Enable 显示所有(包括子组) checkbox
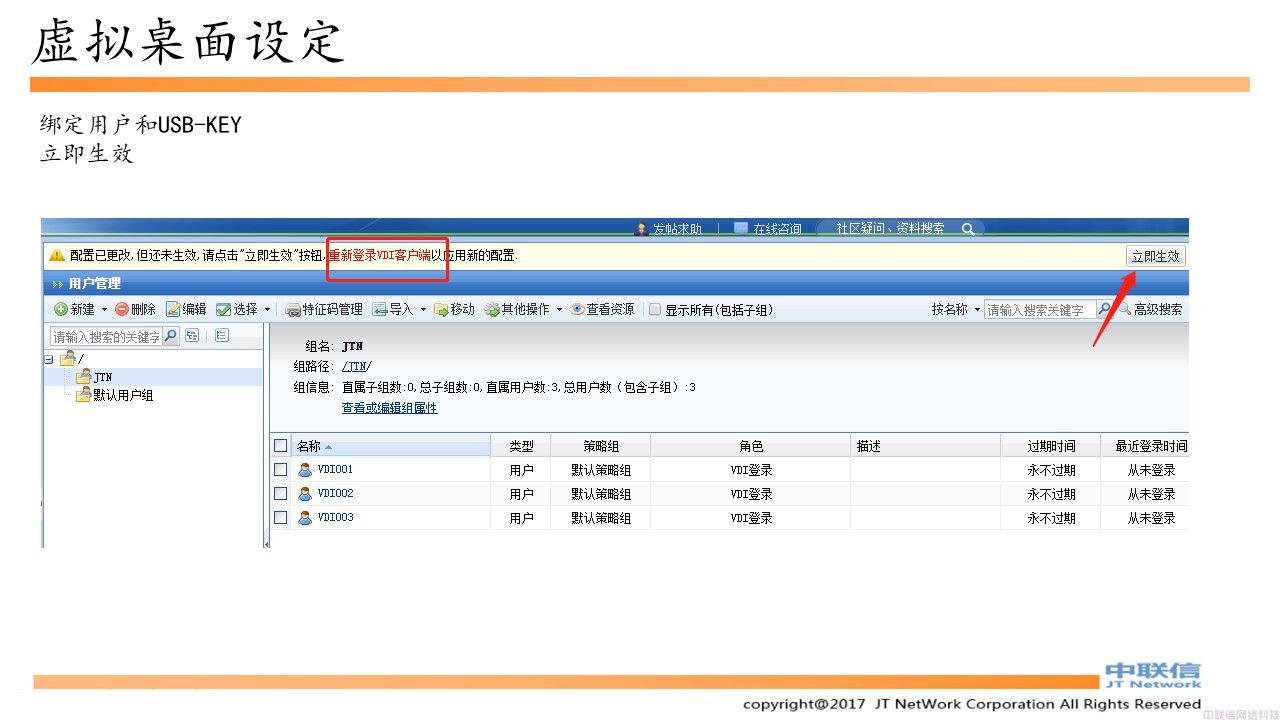 point(655,310)
